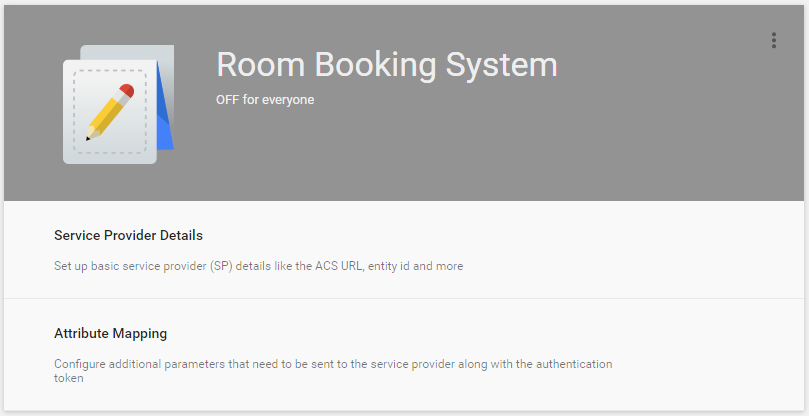
Task: Click the word 'token' in Attribute Mapping description
Action: (69, 379)
